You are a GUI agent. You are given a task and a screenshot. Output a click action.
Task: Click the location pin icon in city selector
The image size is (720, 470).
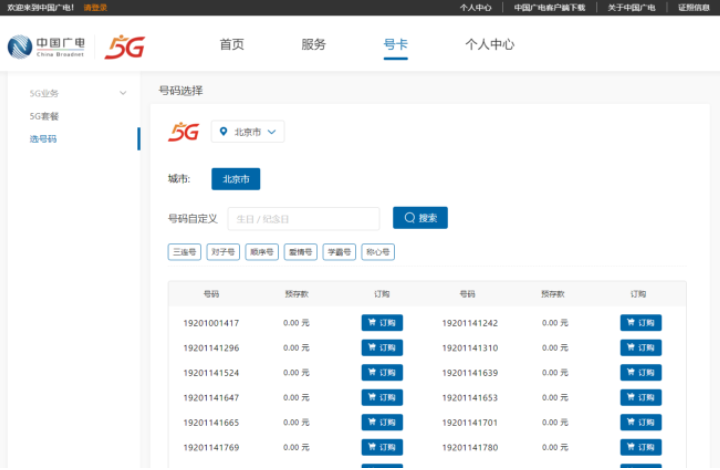coord(223,131)
